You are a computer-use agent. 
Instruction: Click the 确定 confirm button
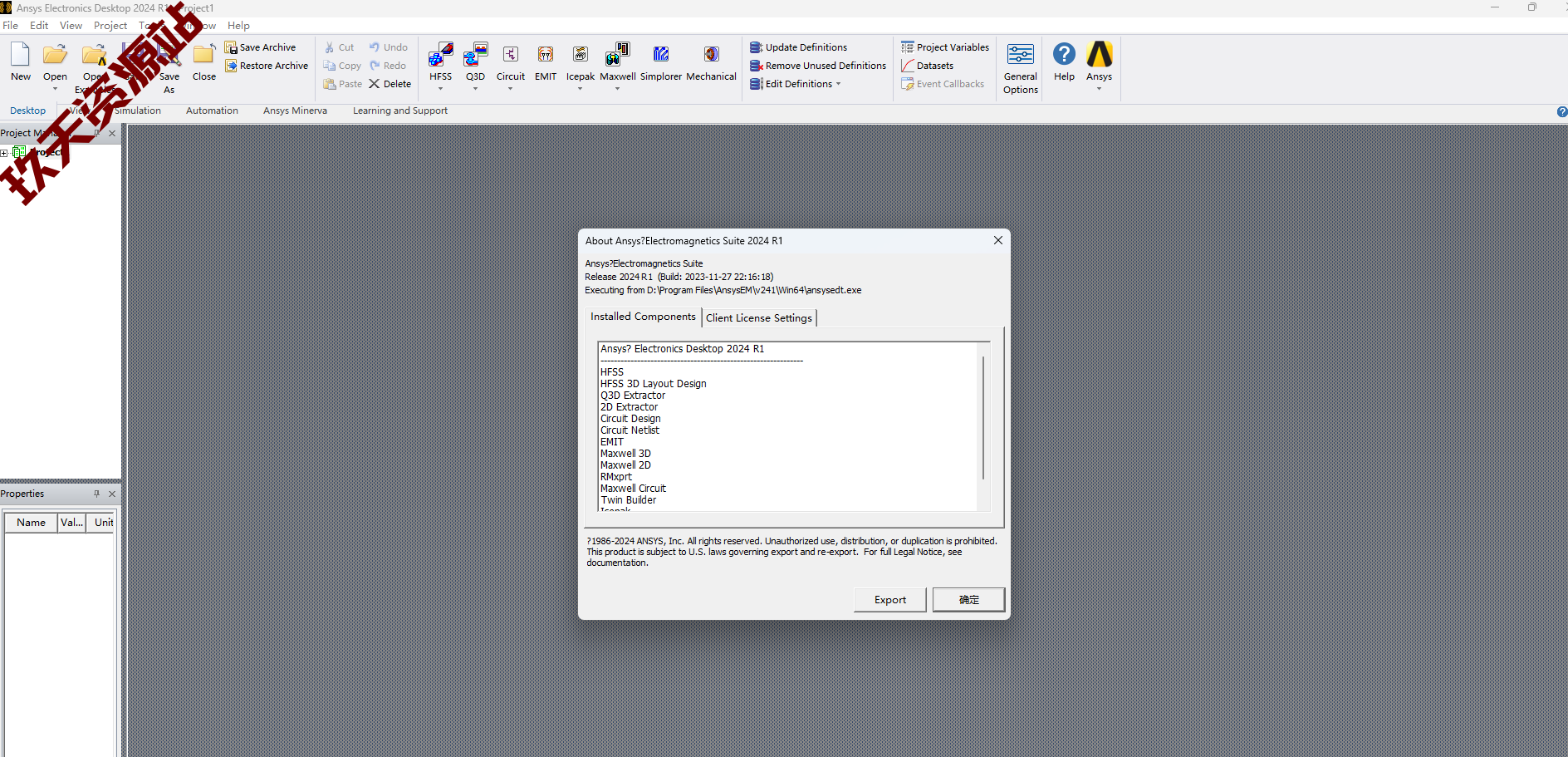point(968,600)
